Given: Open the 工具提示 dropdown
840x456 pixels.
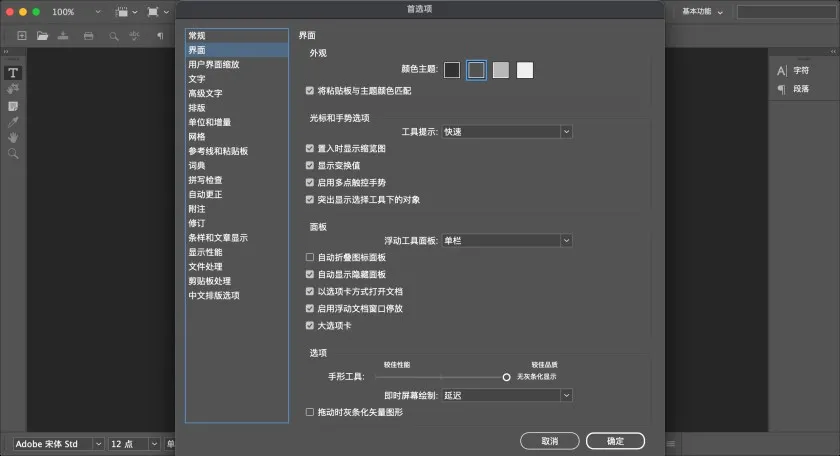Looking at the screenshot, I should 507,131.
